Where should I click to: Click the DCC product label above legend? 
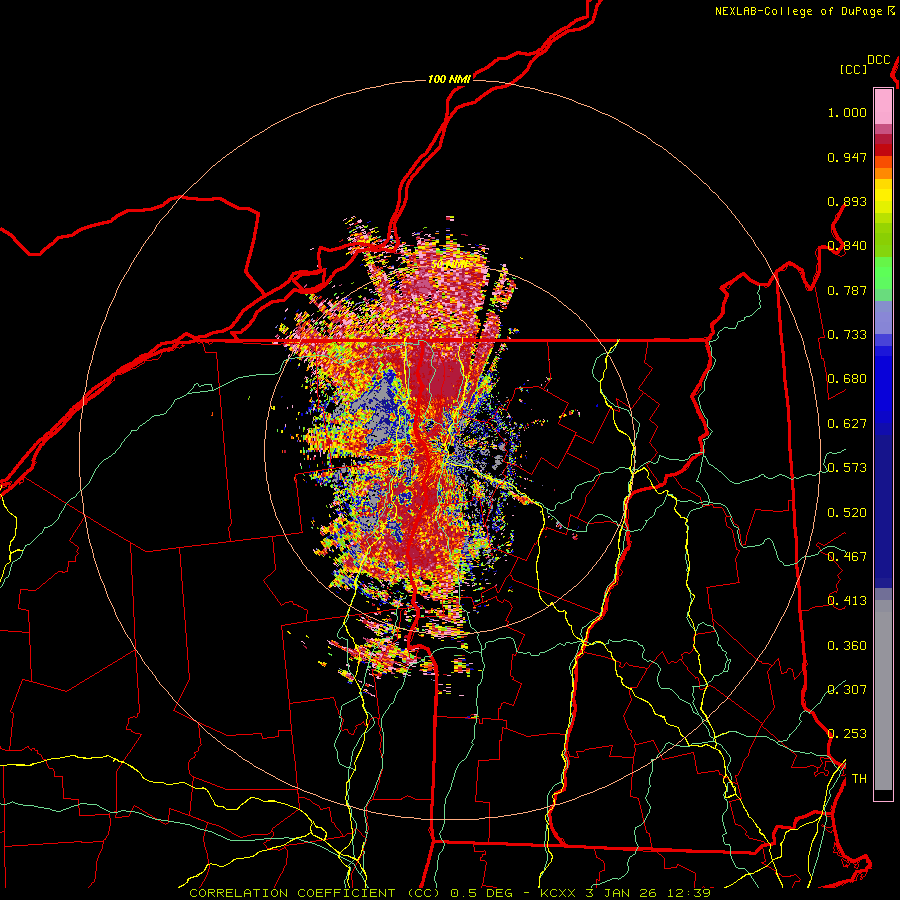[x=879, y=60]
